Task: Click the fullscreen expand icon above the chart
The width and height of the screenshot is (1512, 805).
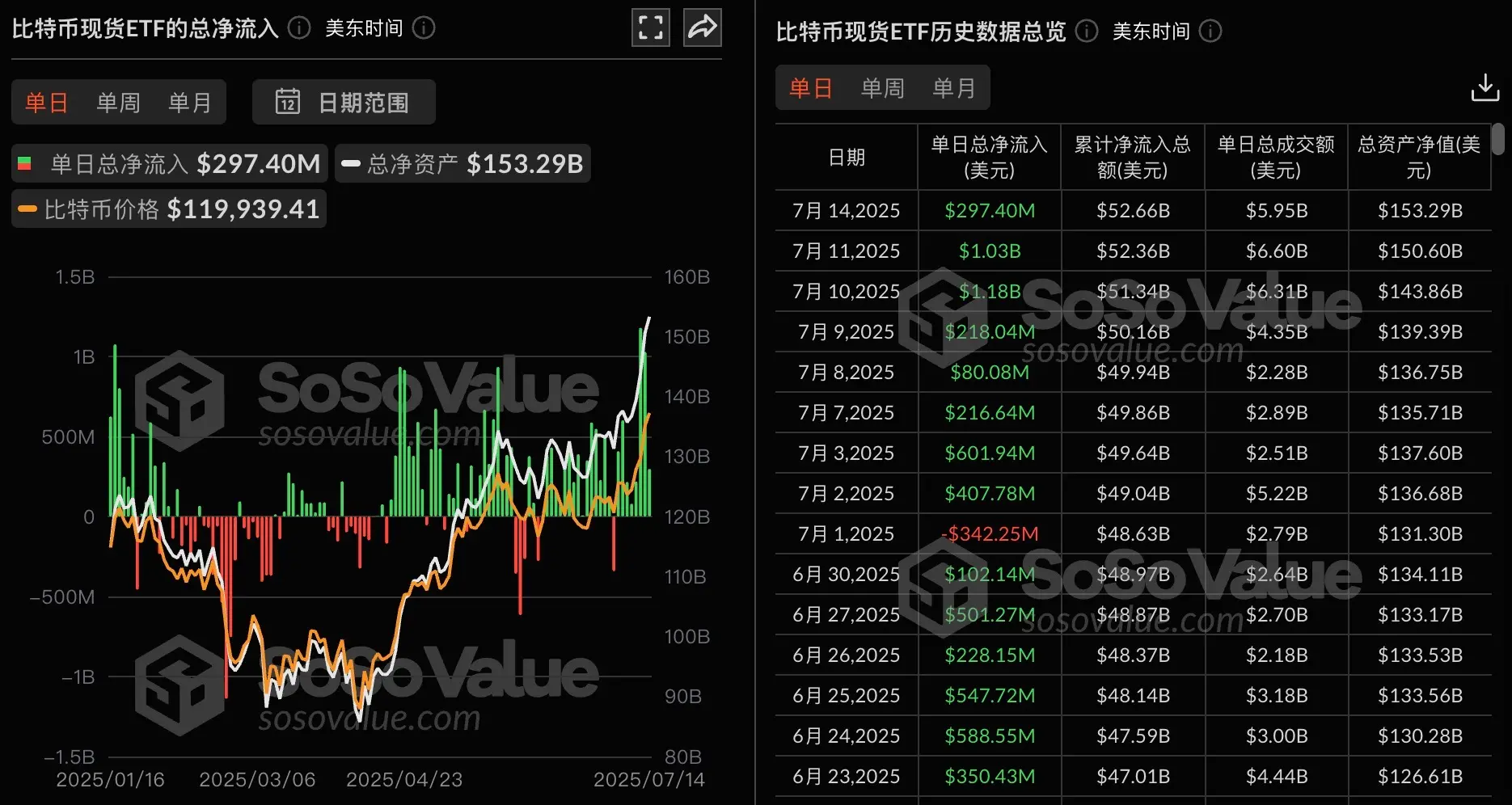Action: point(650,27)
